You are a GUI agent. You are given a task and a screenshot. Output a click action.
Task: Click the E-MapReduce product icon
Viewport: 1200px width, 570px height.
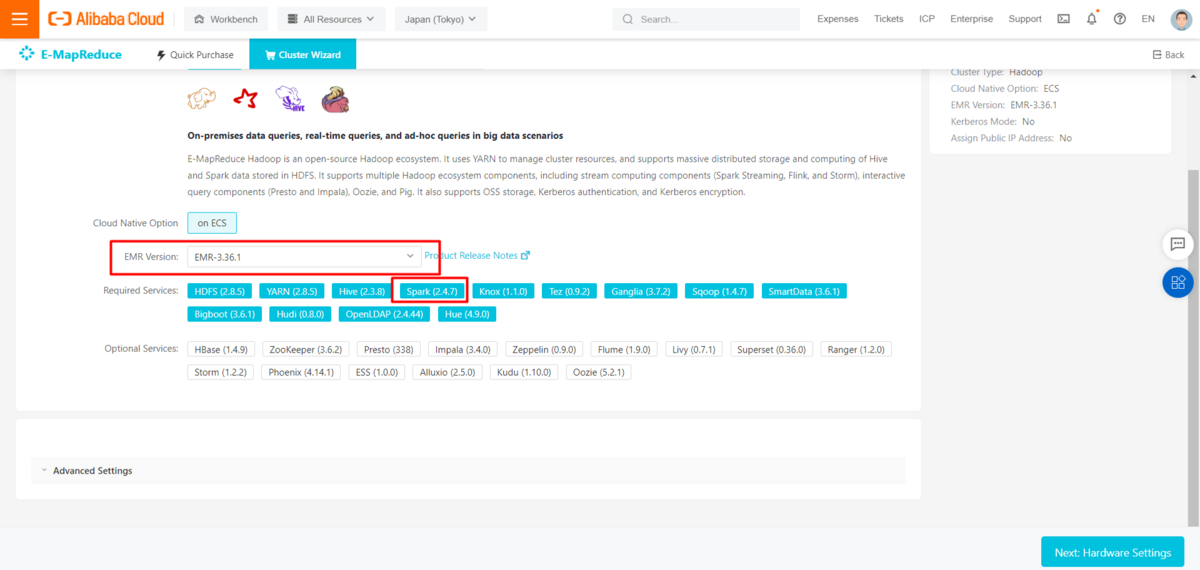27,54
